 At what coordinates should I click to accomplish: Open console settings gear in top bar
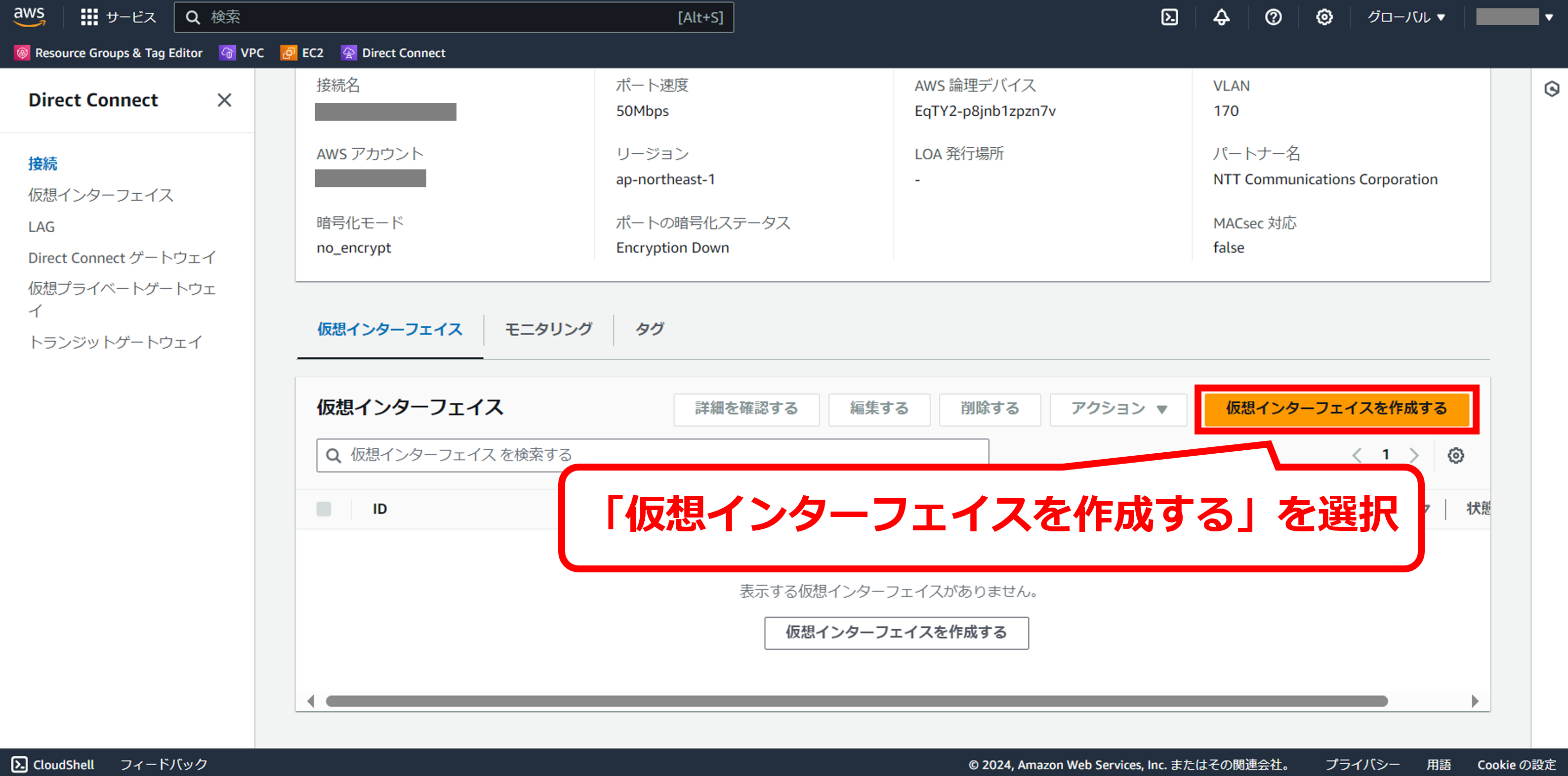[x=1324, y=17]
